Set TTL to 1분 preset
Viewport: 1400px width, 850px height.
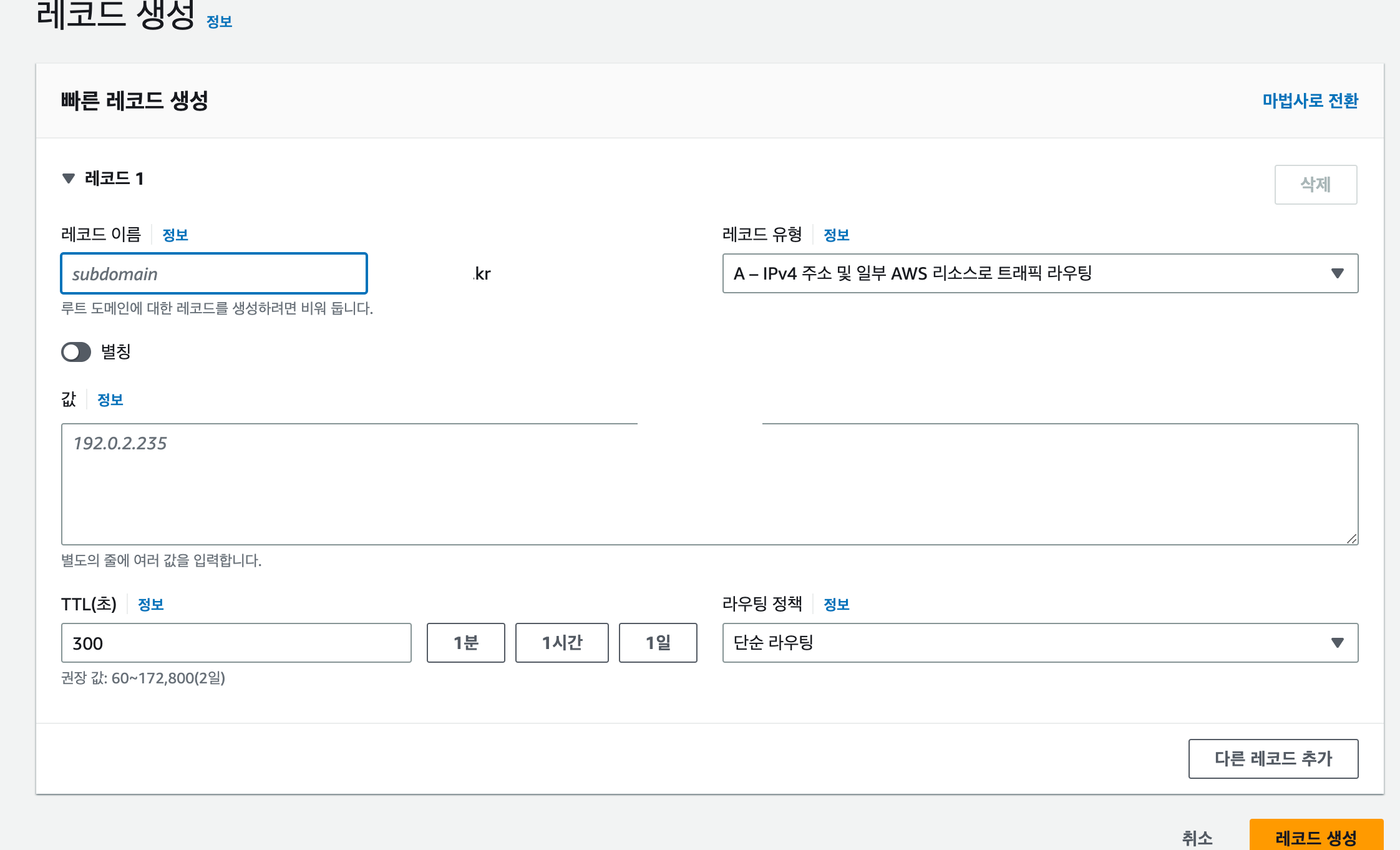[465, 643]
